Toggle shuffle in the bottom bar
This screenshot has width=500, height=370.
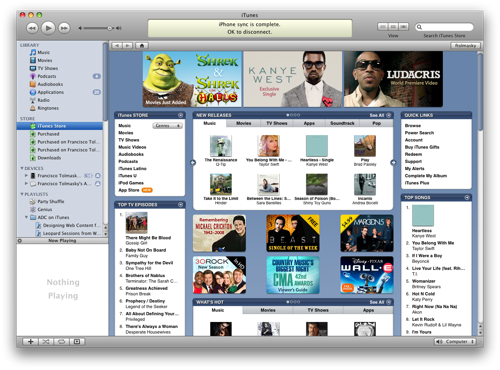pos(46,342)
